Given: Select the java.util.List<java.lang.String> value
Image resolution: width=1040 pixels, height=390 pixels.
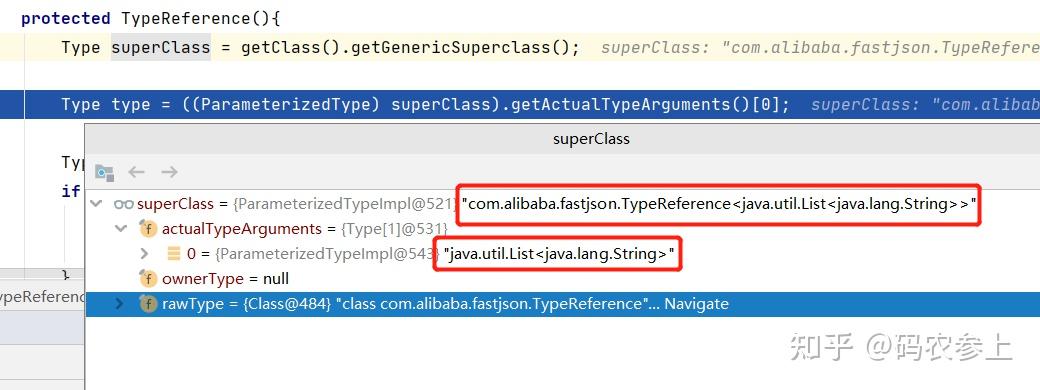Looking at the screenshot, I should coord(558,254).
